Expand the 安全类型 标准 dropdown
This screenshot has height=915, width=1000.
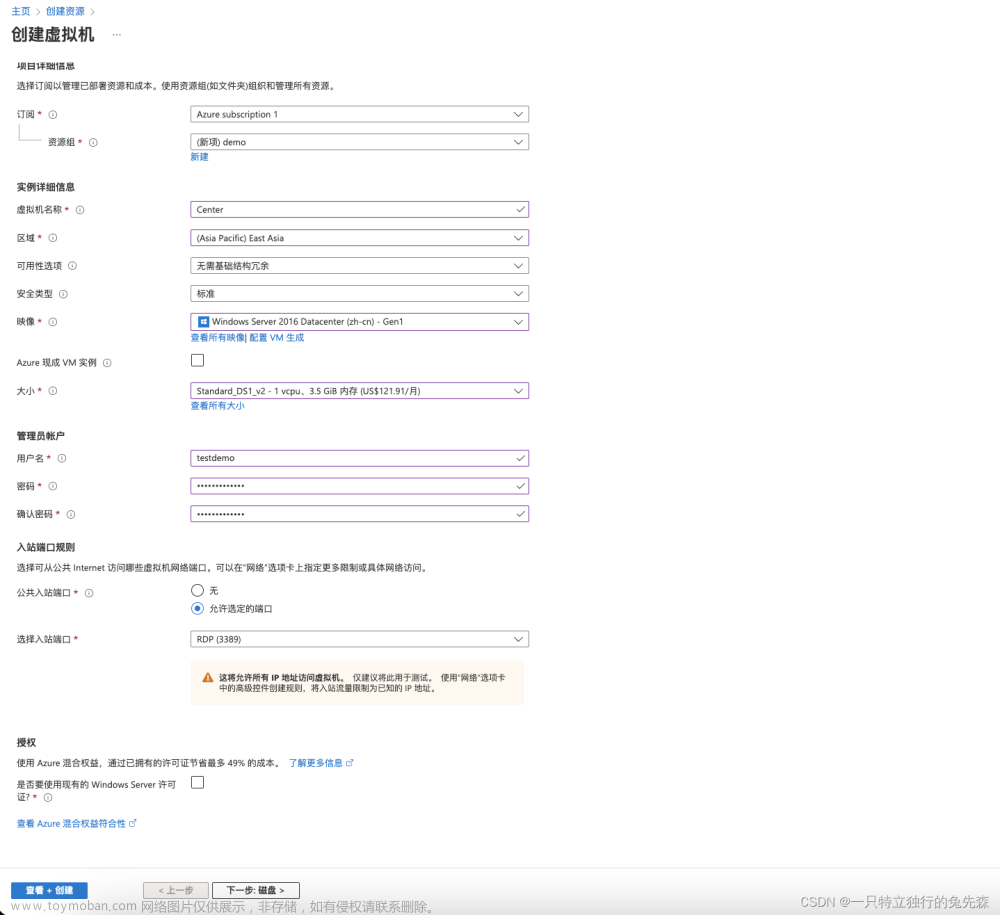[x=360, y=294]
